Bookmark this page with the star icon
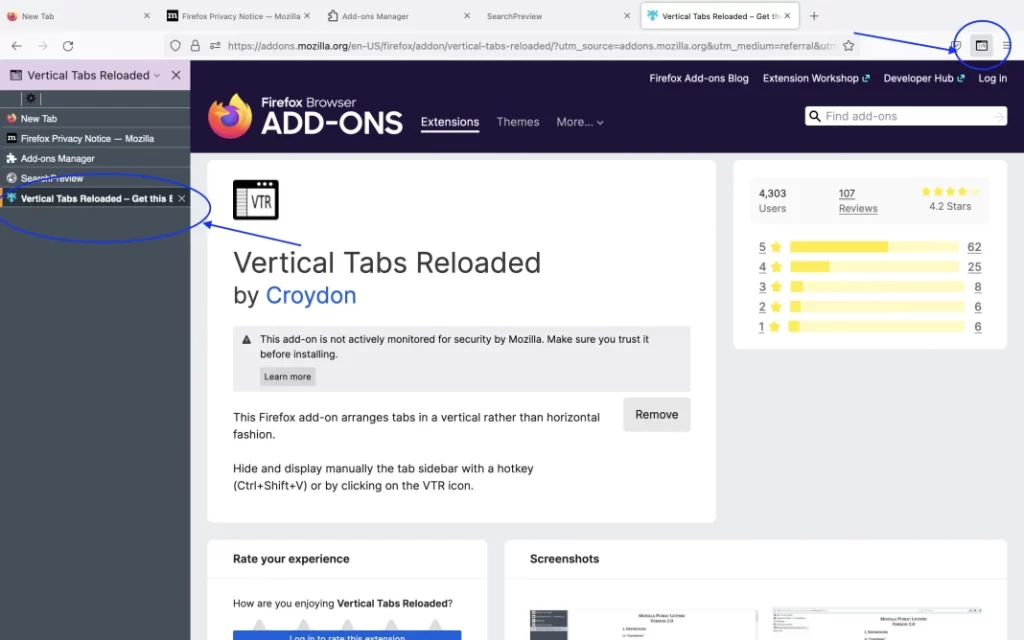This screenshot has width=1024, height=640. pyautogui.click(x=848, y=46)
